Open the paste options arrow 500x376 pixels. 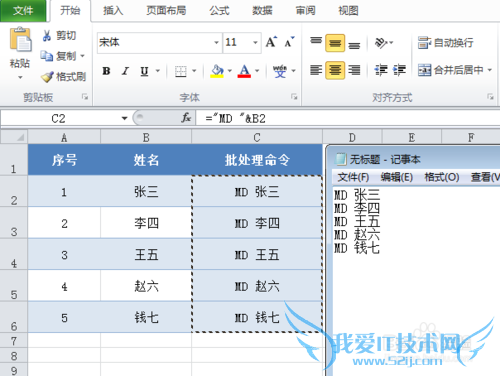coord(20,78)
